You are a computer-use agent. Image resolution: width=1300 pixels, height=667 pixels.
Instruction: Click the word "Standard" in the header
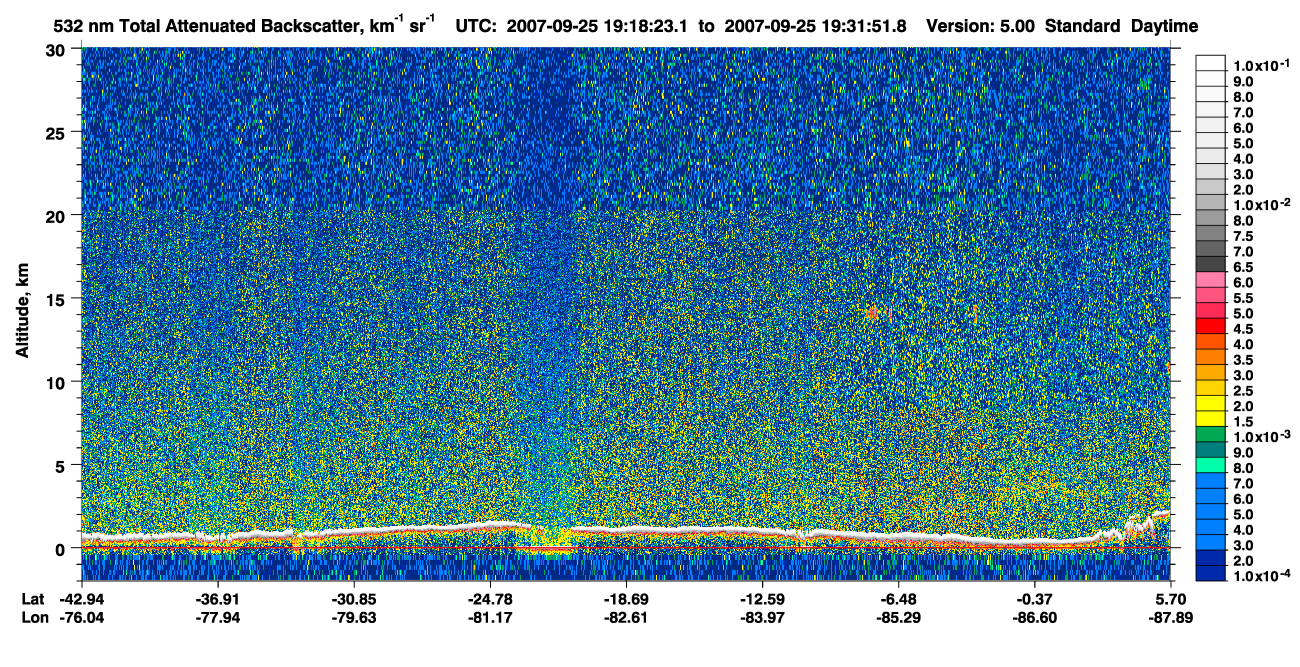click(x=1084, y=26)
